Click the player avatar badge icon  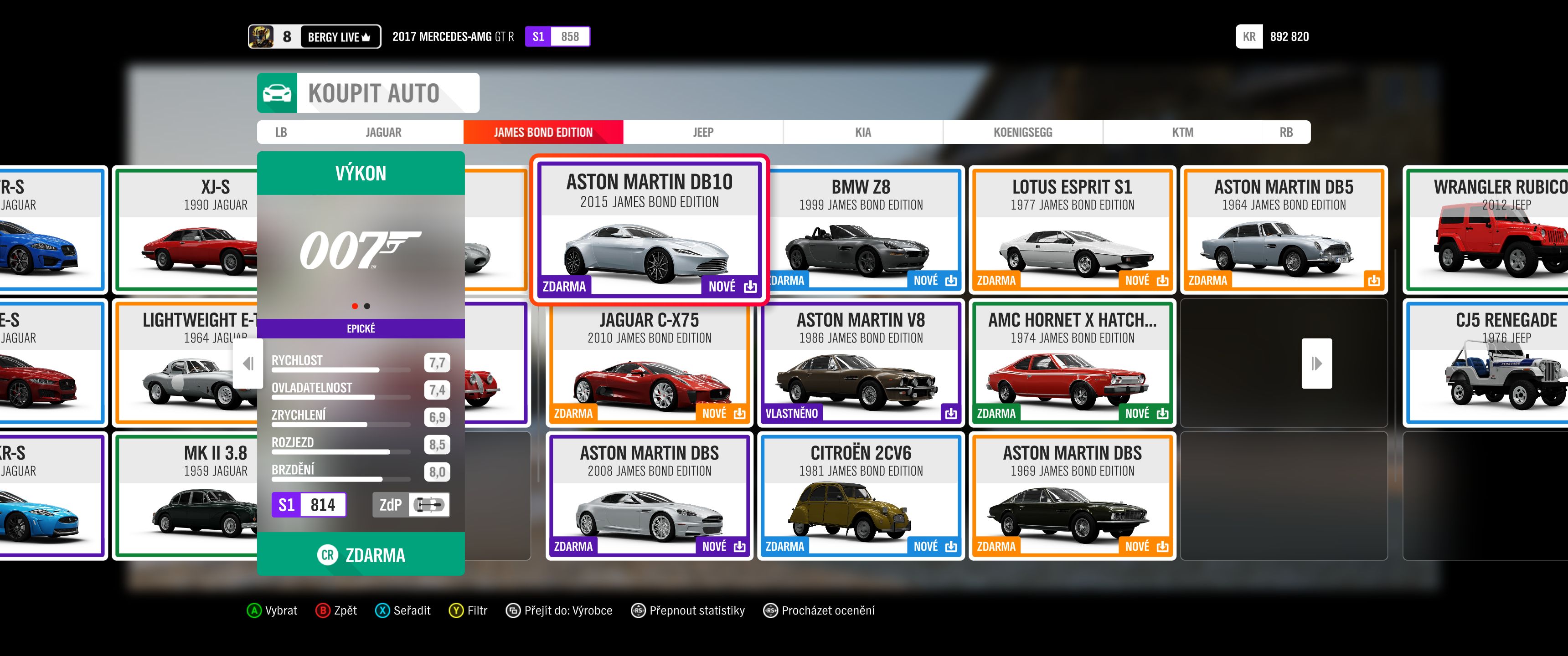click(x=261, y=36)
